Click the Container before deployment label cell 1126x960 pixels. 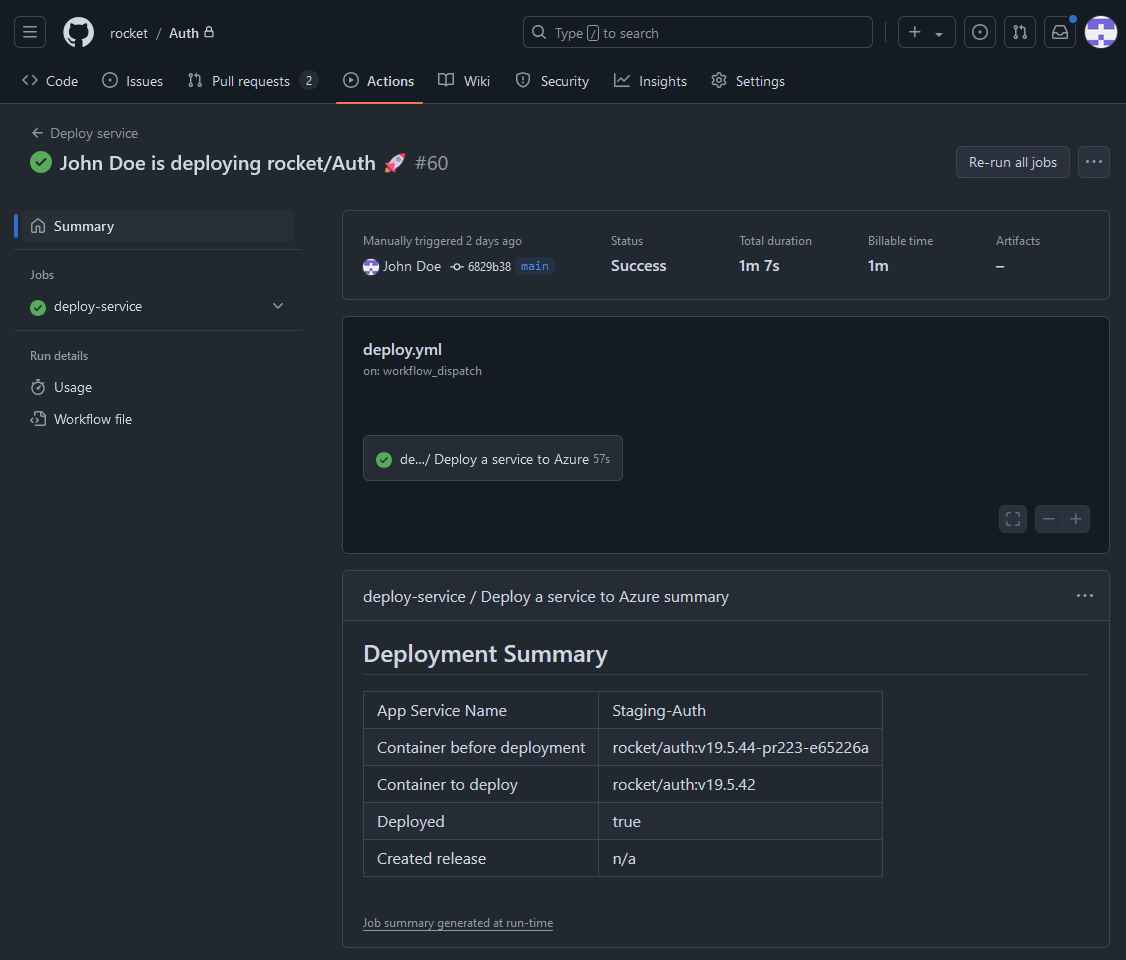[481, 747]
